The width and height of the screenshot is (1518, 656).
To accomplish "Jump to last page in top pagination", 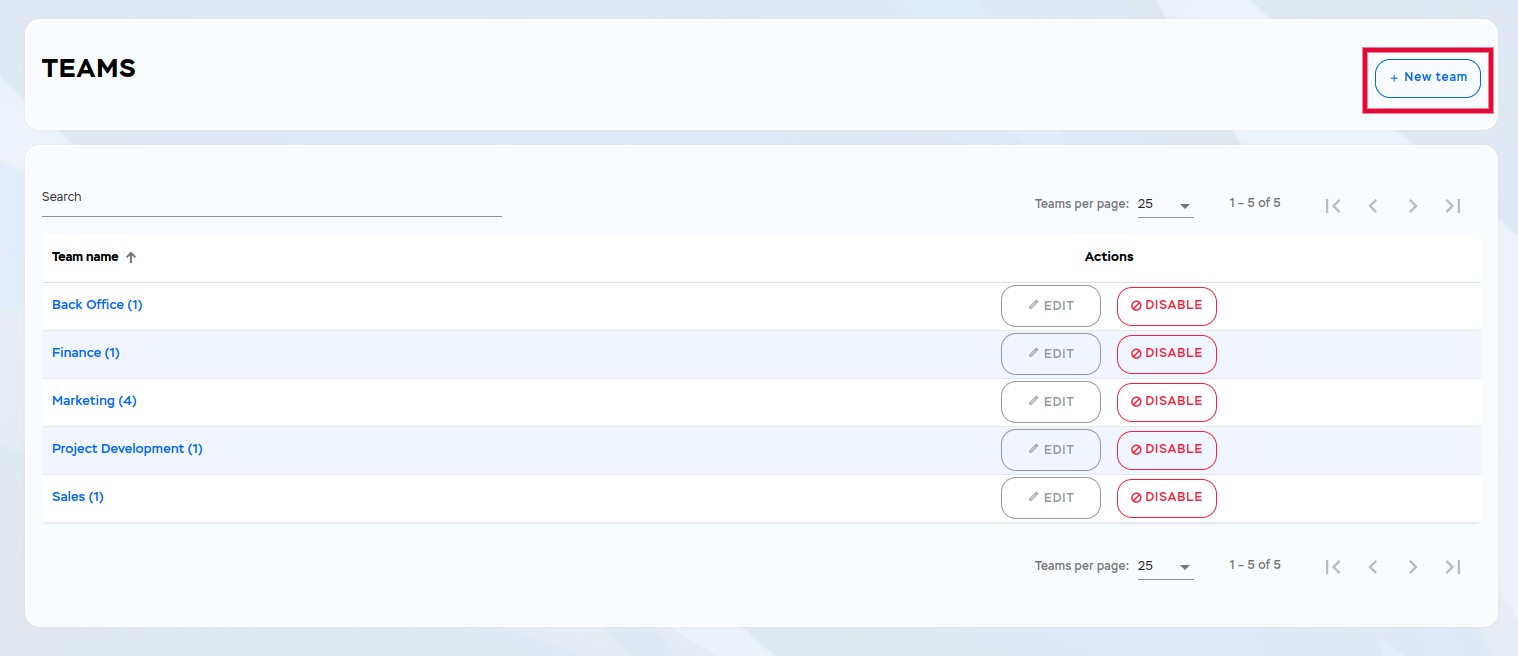I will pos(1453,206).
